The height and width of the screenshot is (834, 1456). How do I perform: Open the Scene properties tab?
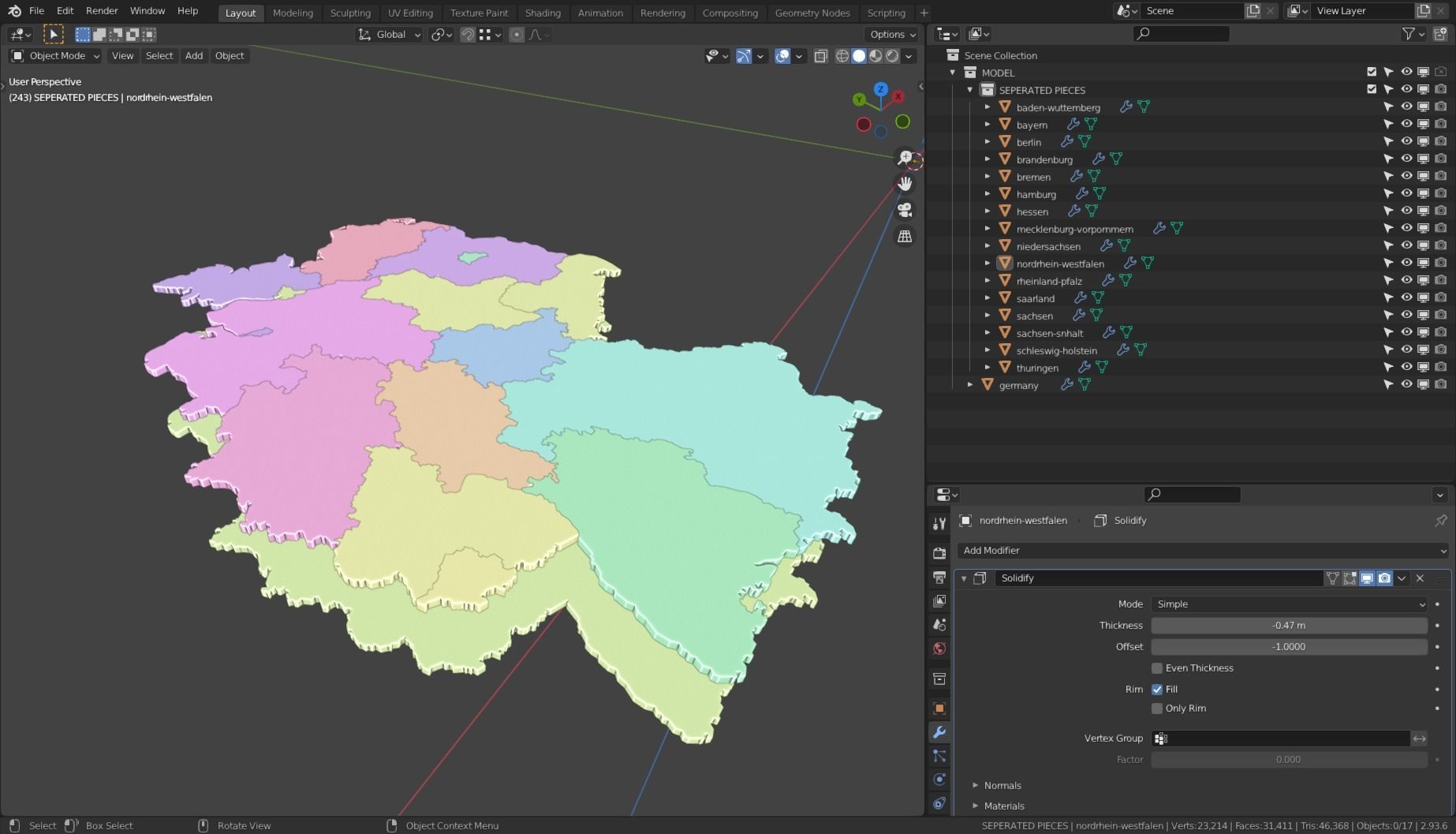[x=939, y=624]
